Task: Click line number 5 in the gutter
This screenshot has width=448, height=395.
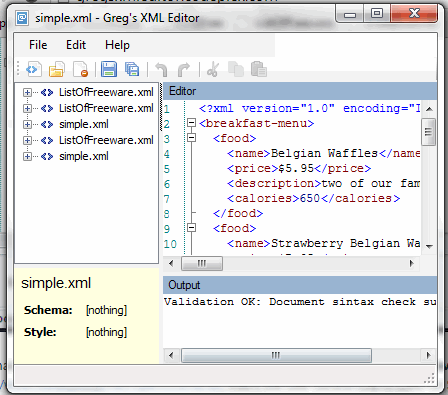Action: (167, 169)
